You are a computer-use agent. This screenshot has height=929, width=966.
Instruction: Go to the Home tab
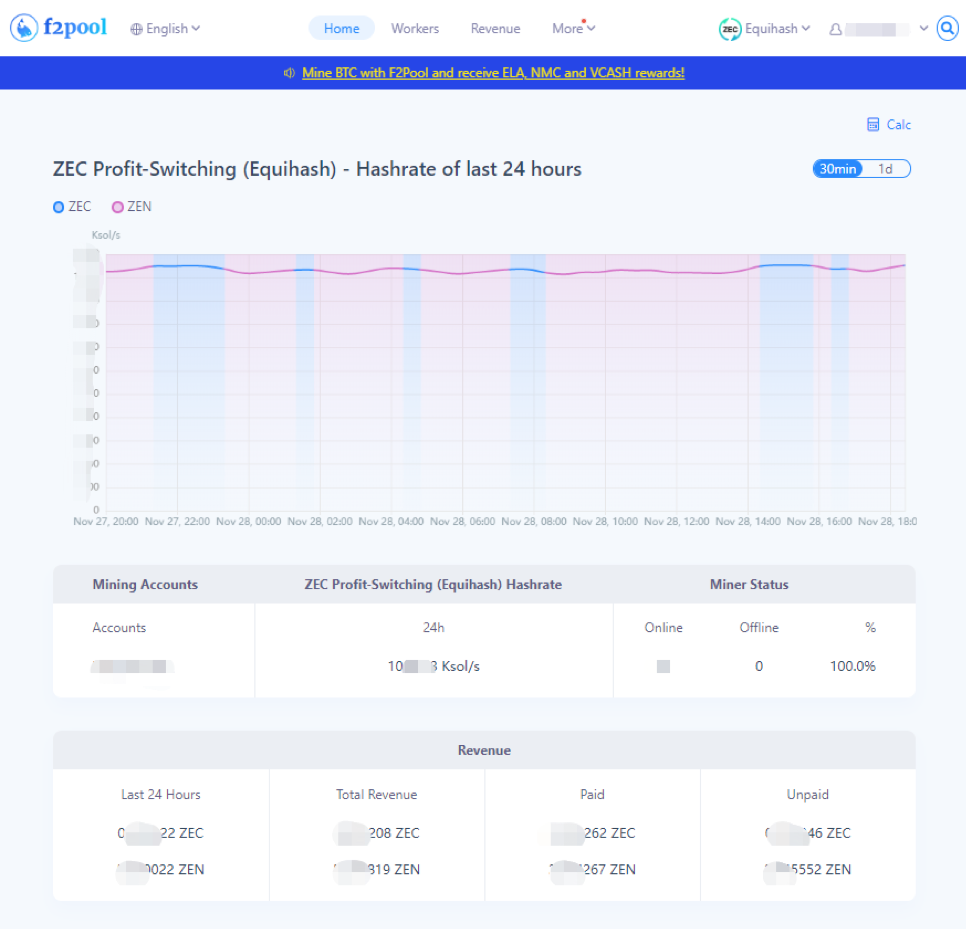click(341, 28)
